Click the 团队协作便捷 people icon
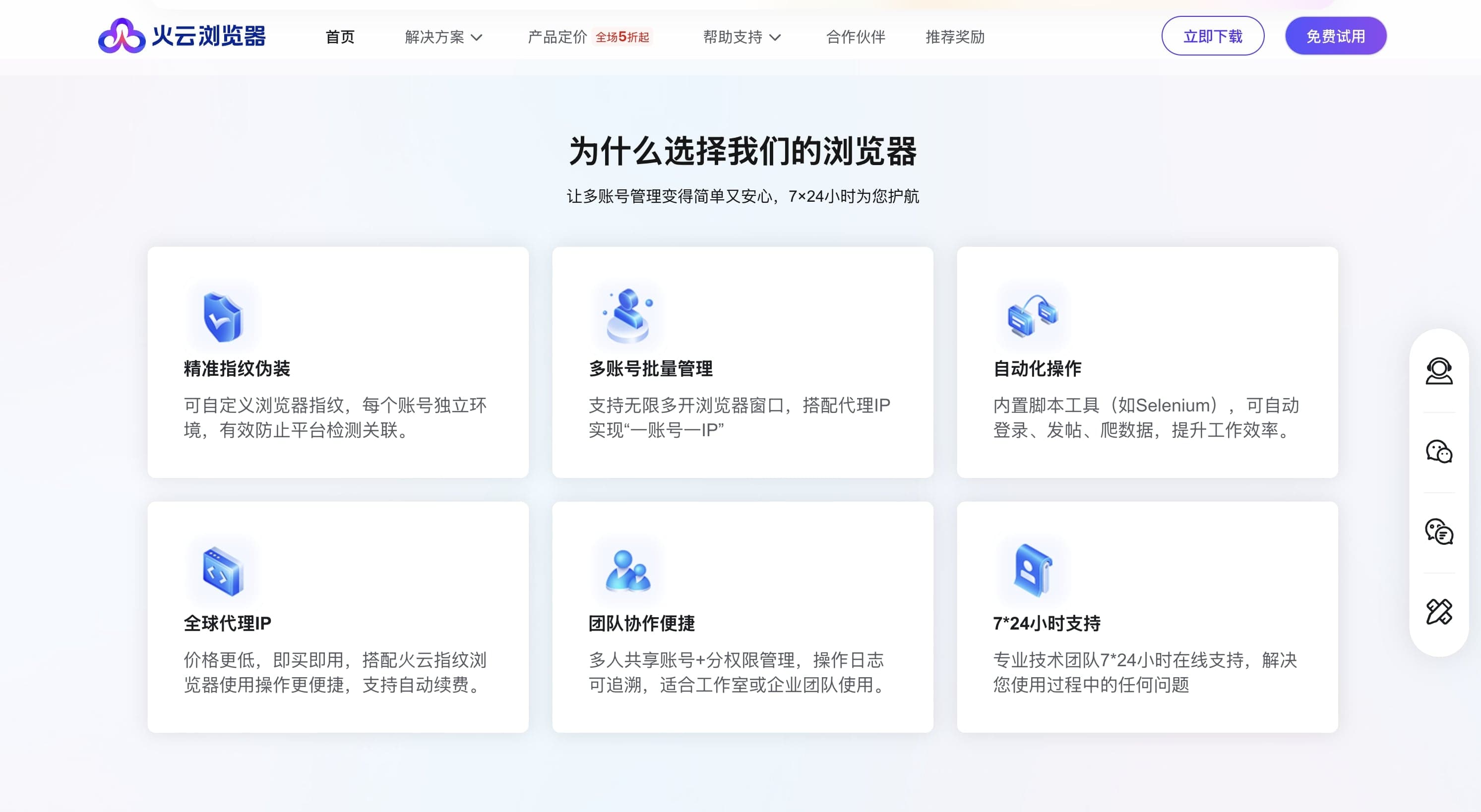Screen dimensions: 1481x812 (x=628, y=571)
